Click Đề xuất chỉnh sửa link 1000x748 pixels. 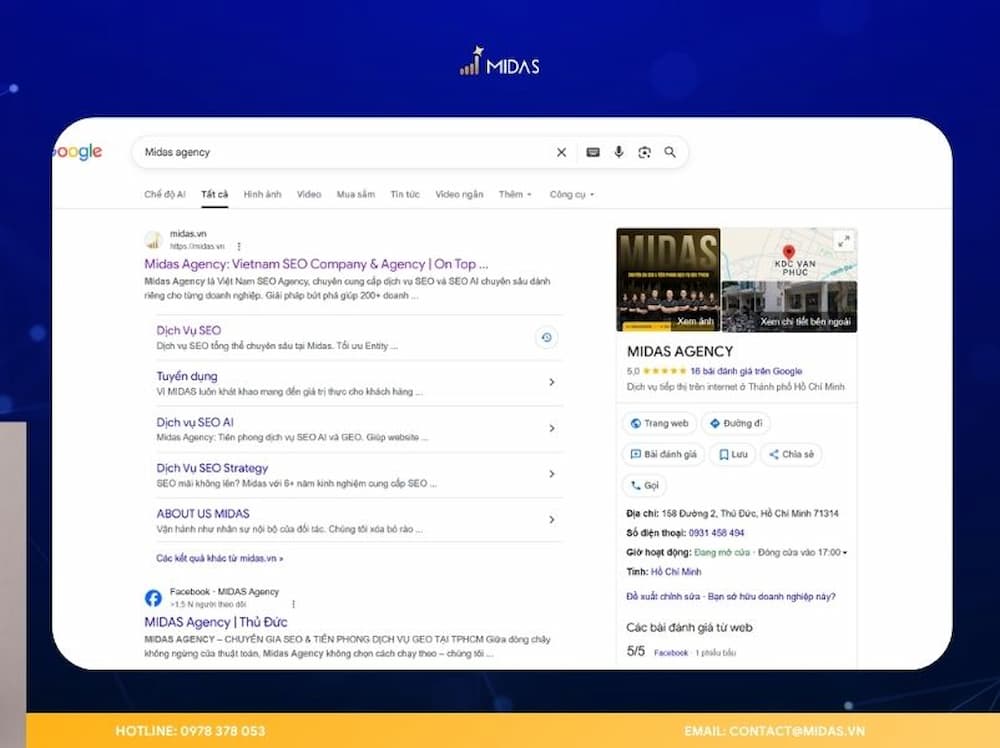coord(663,597)
